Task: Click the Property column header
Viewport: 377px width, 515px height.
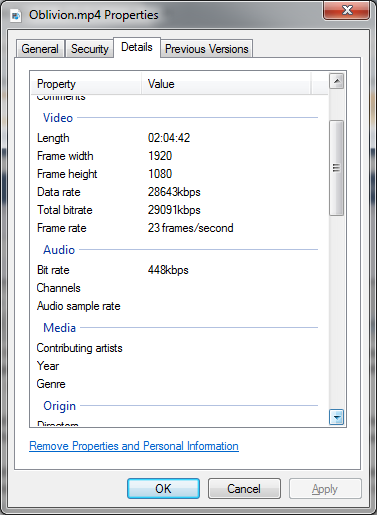Action: [86, 84]
